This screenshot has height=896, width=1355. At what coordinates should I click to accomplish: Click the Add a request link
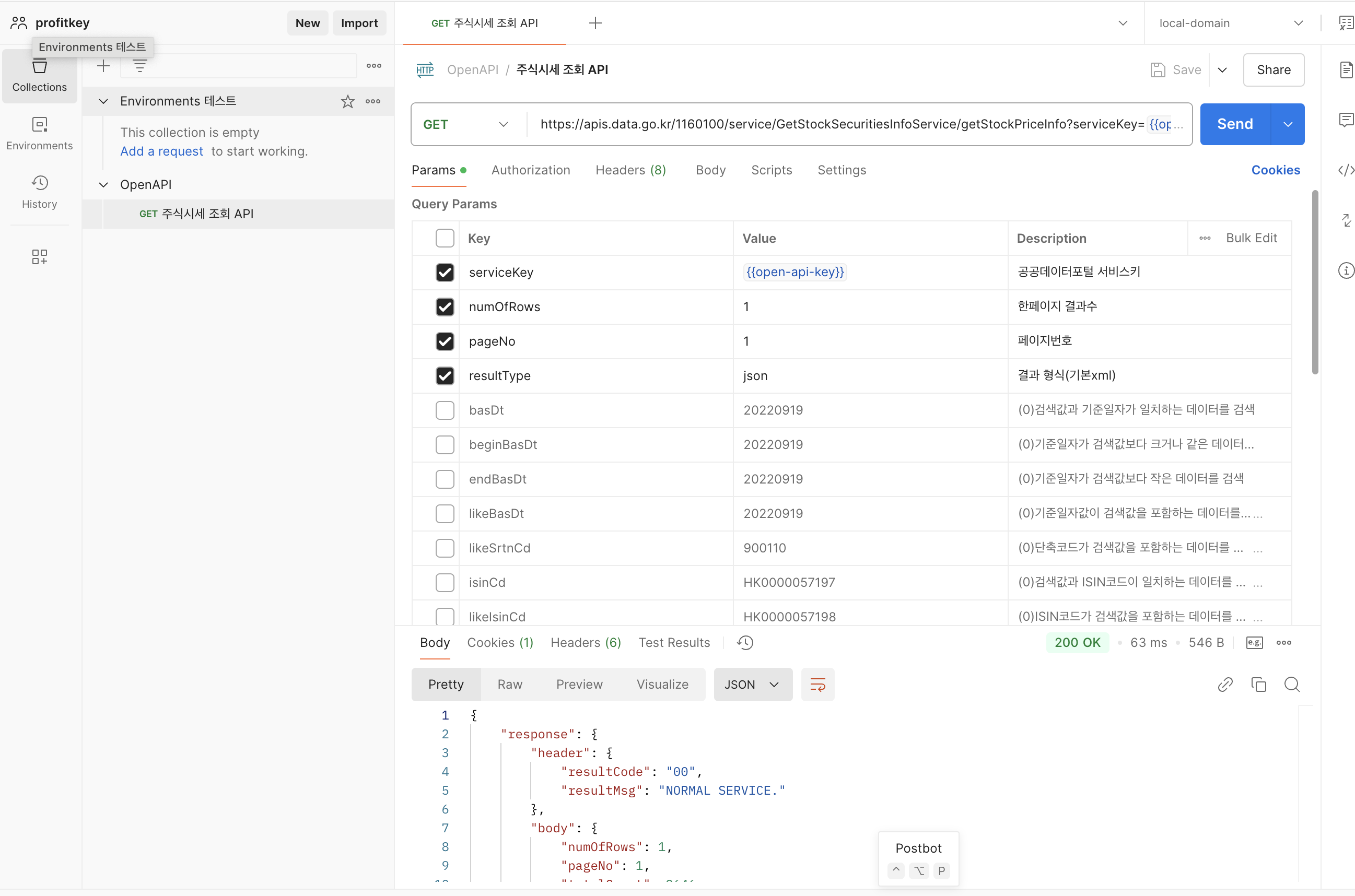coord(162,151)
